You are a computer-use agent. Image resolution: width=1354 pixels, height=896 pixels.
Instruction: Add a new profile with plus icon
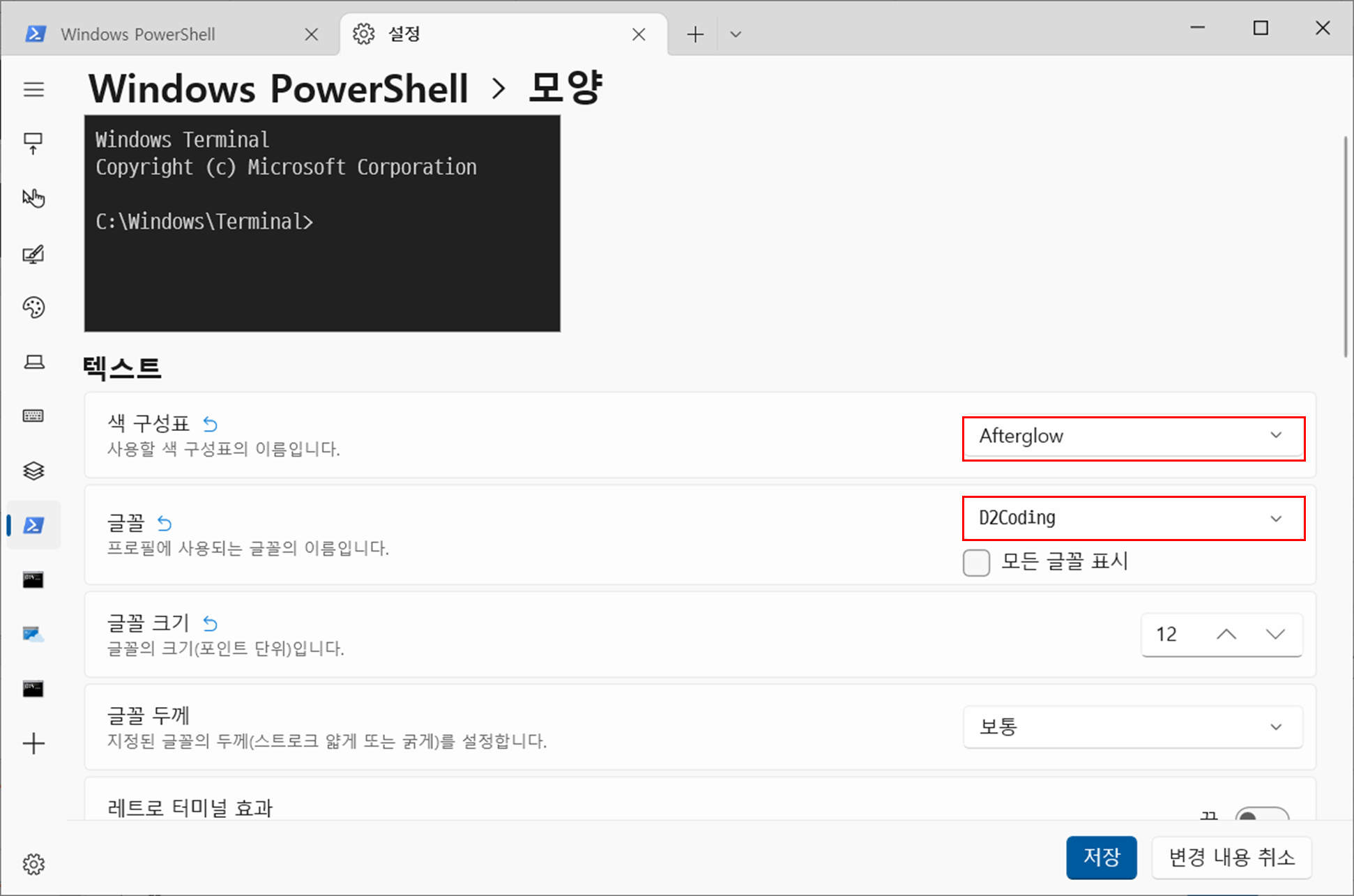click(33, 743)
